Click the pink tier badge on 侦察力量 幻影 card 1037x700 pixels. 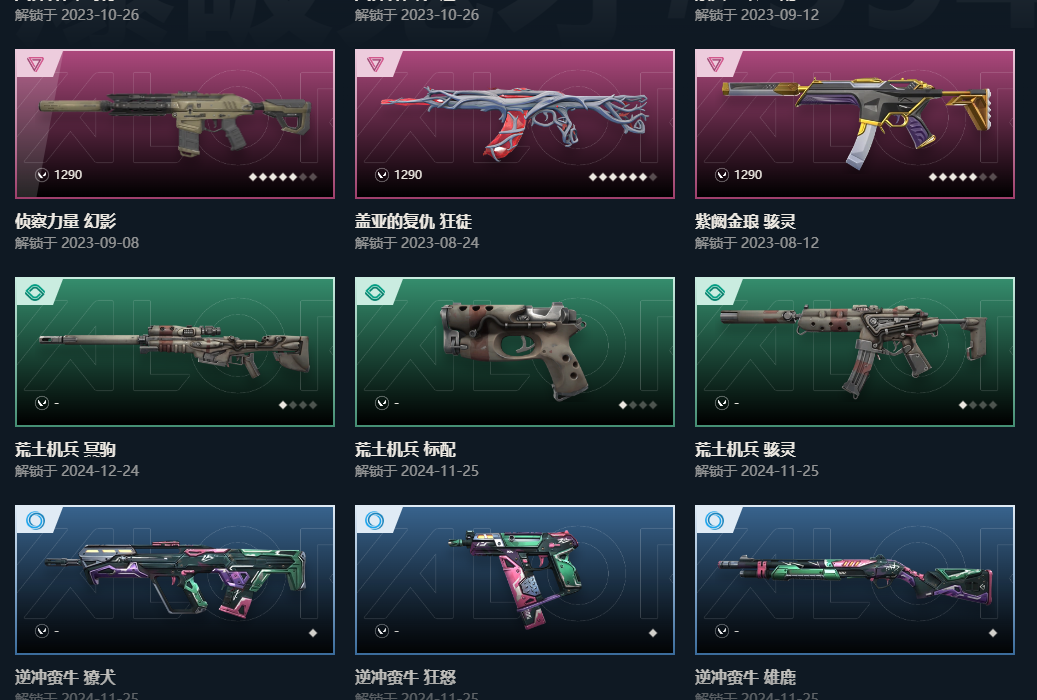click(x=36, y=64)
